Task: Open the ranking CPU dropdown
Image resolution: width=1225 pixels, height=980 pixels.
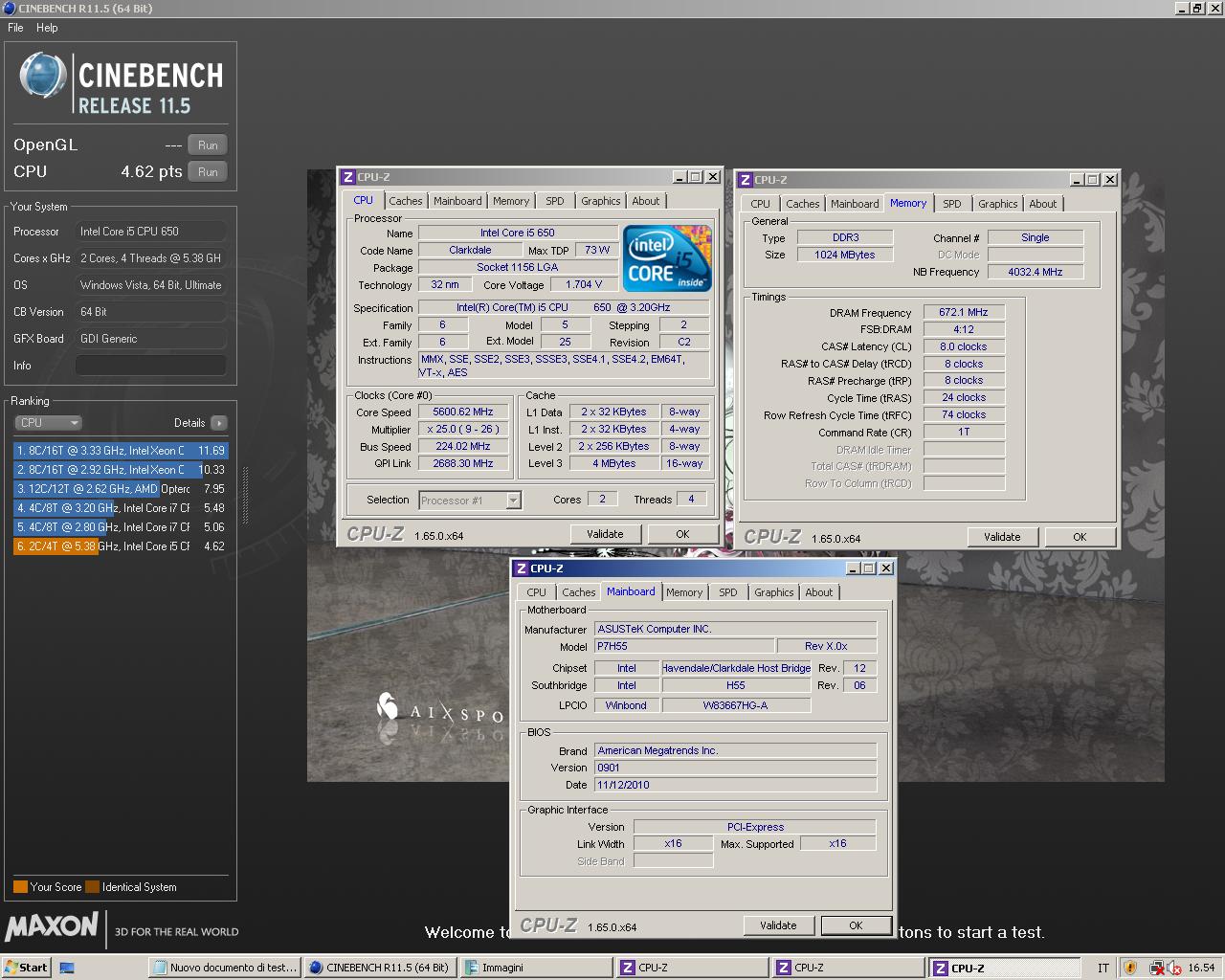Action: tap(48, 423)
